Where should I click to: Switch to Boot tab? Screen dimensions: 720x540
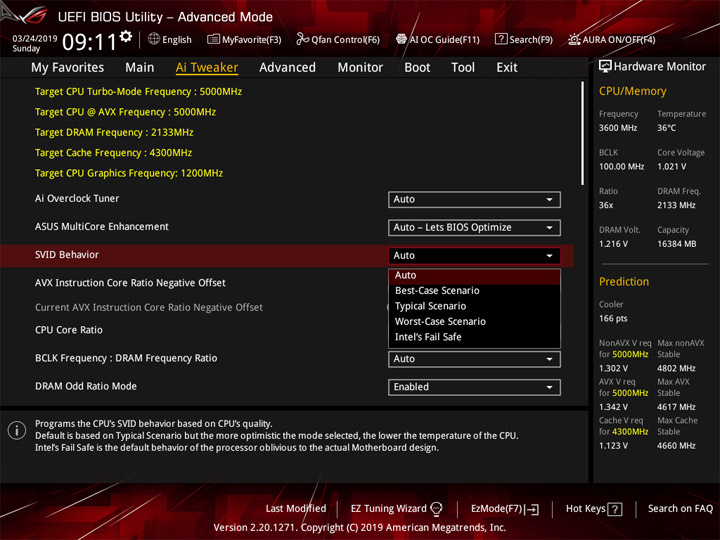pyautogui.click(x=417, y=68)
